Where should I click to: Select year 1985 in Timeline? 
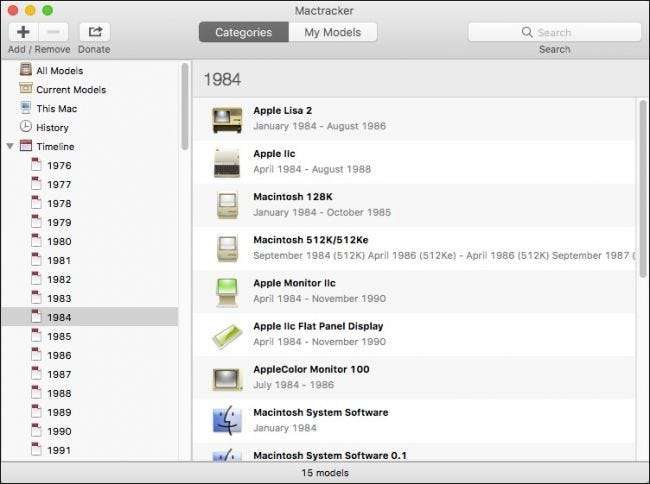coord(59,336)
